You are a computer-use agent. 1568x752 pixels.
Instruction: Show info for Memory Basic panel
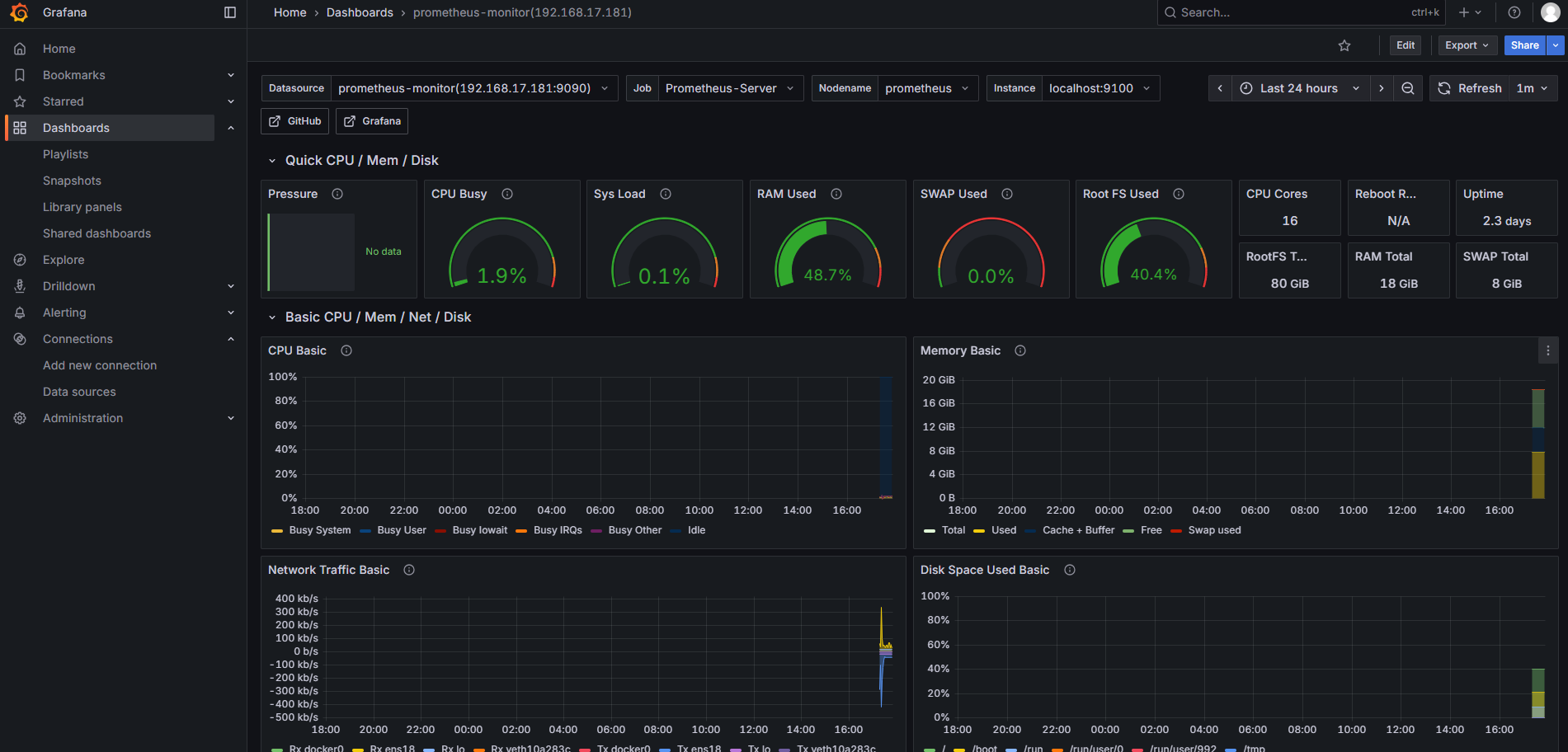coord(1020,350)
